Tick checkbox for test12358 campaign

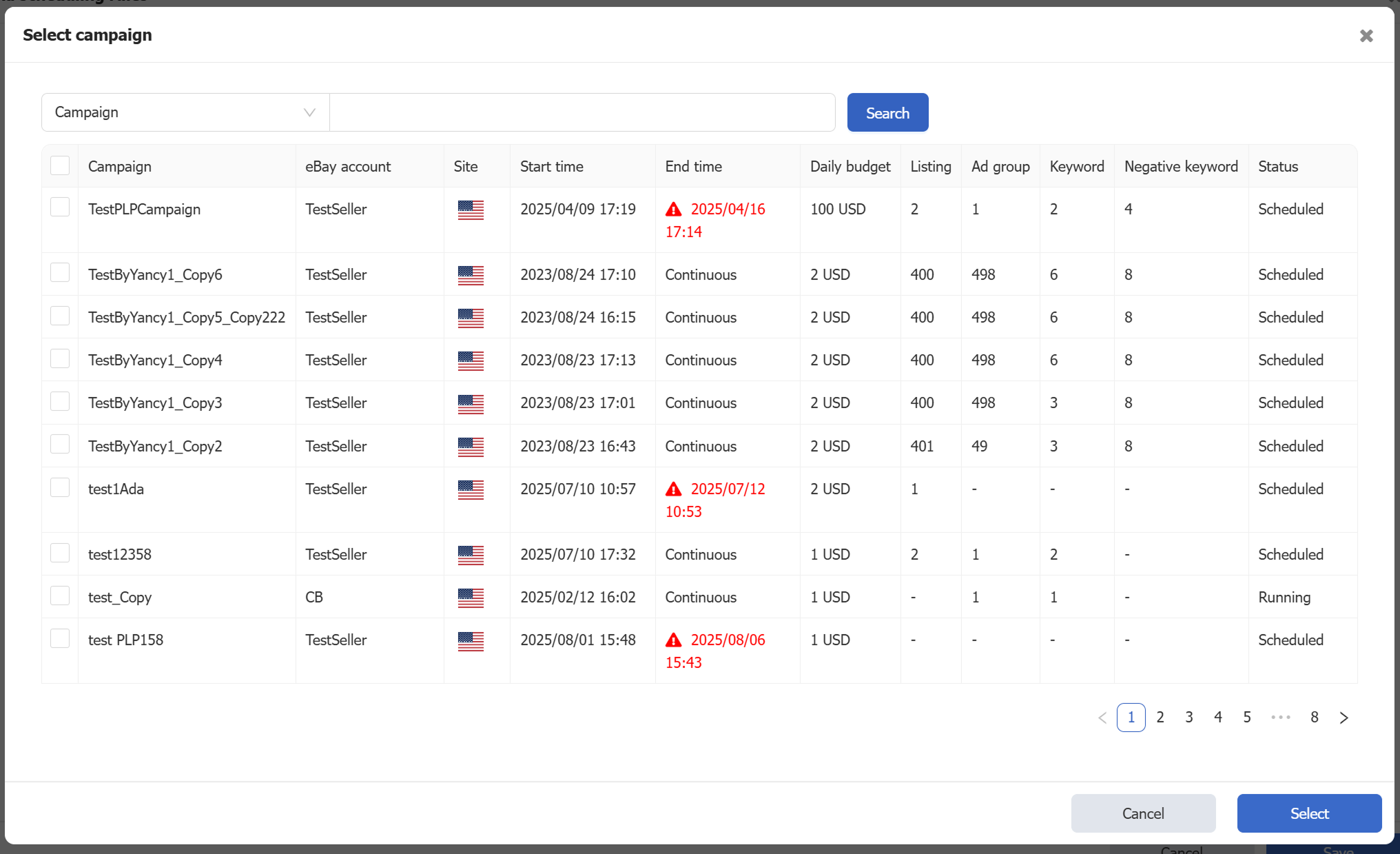pos(60,553)
